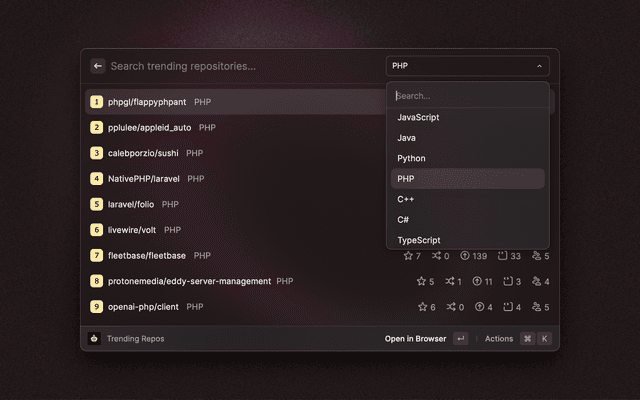This screenshot has height=400, width=640.
Task: Click the back arrow button
Action: coord(98,66)
